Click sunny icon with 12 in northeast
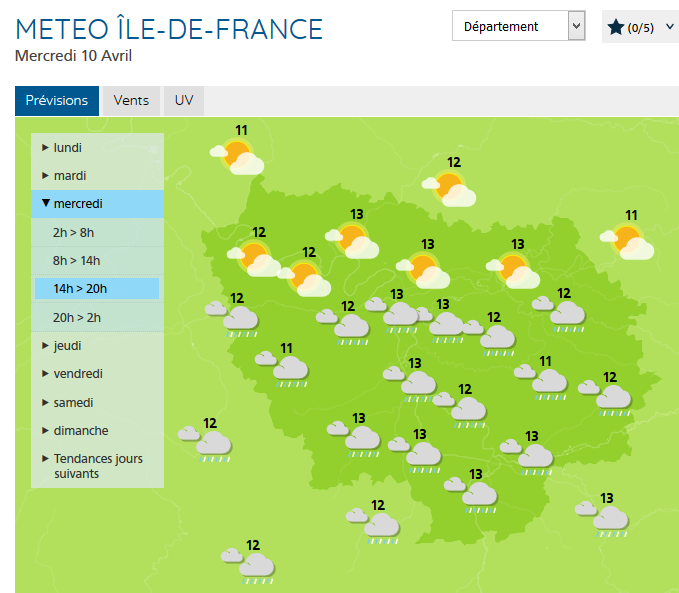 coord(449,188)
